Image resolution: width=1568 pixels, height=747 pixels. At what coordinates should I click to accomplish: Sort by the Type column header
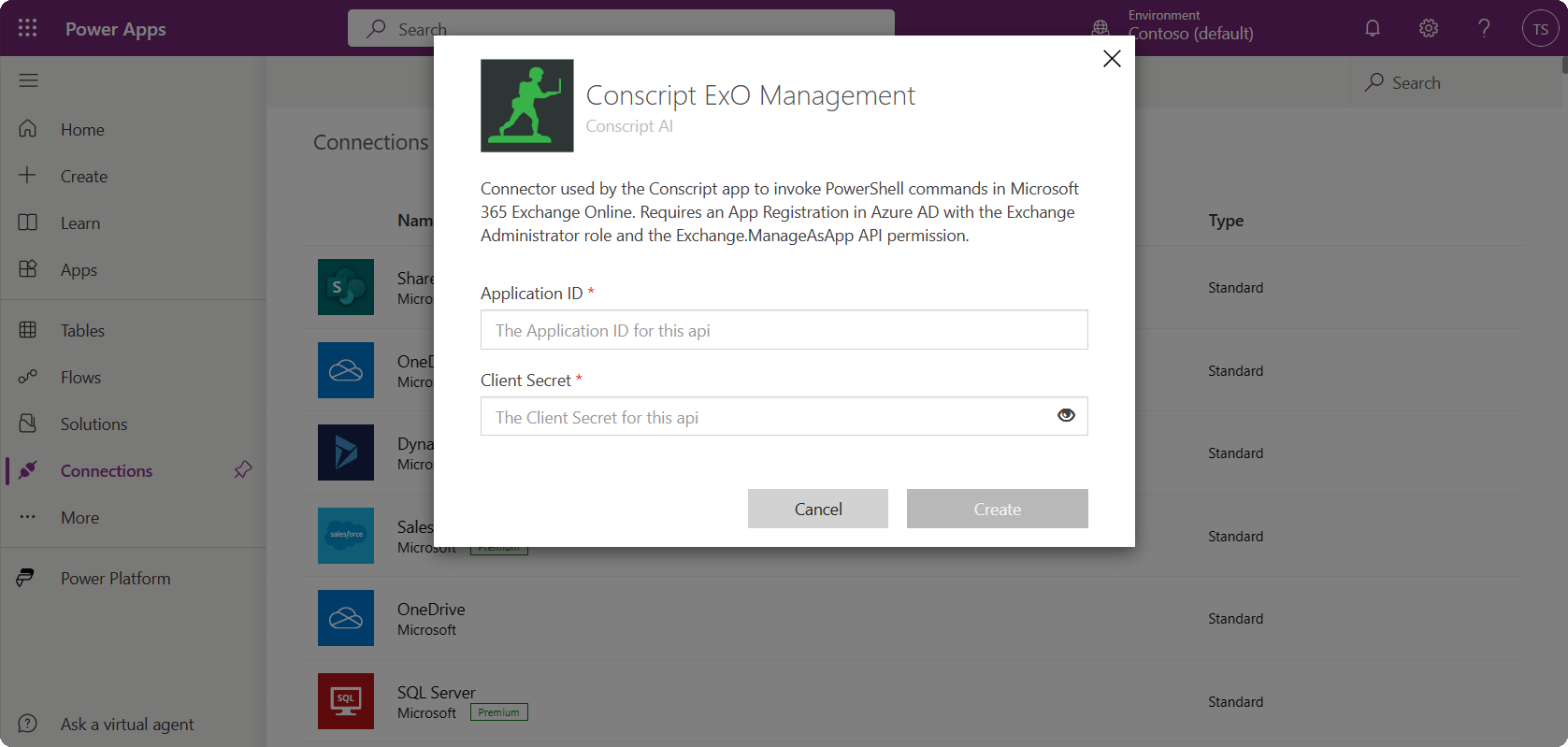point(1226,221)
